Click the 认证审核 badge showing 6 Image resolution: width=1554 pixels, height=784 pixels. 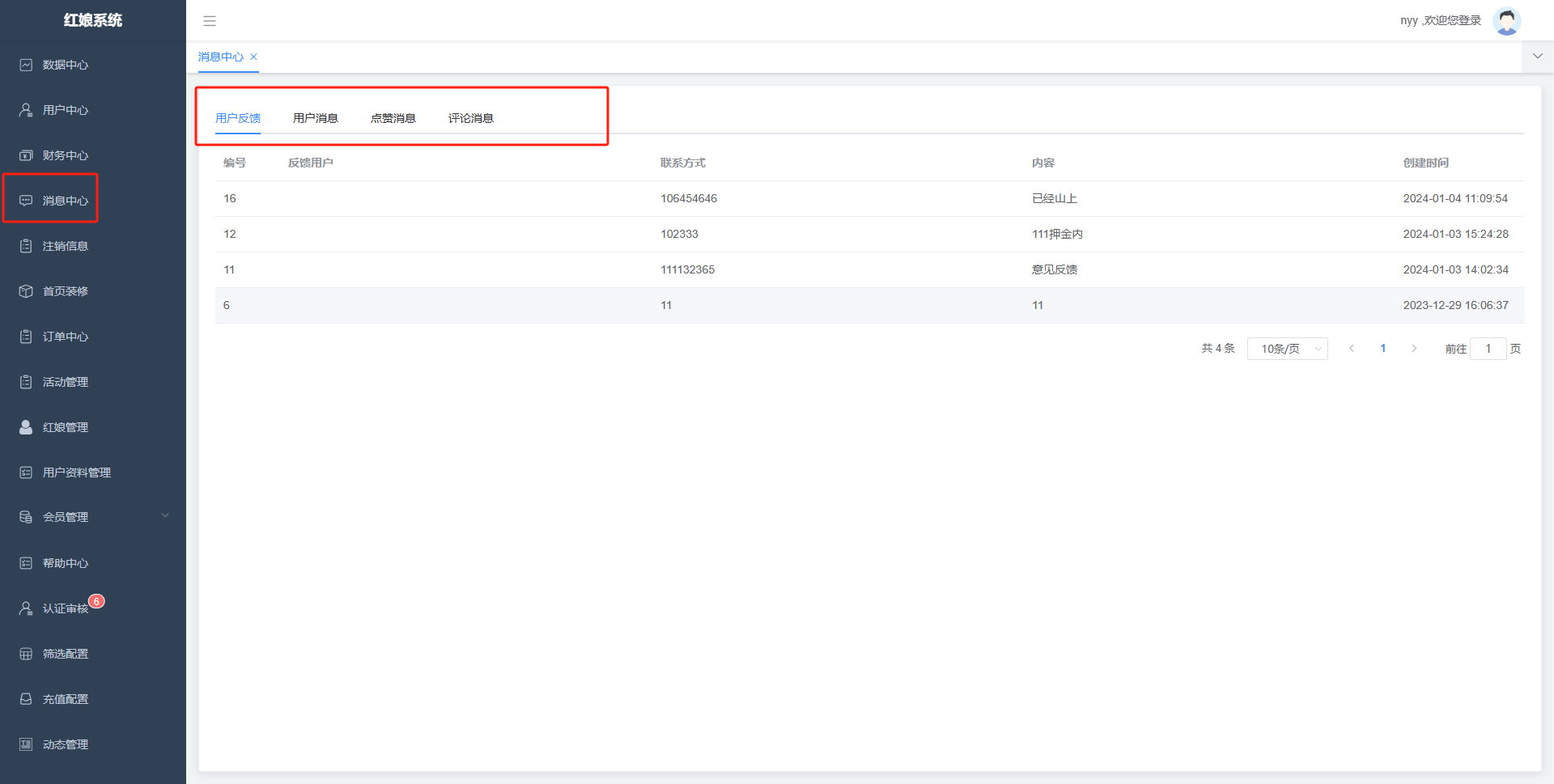96,601
